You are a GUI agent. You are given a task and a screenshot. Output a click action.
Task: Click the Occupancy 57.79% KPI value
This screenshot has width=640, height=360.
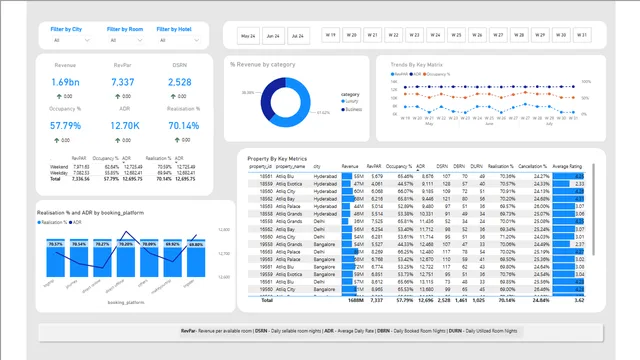click(x=65, y=126)
